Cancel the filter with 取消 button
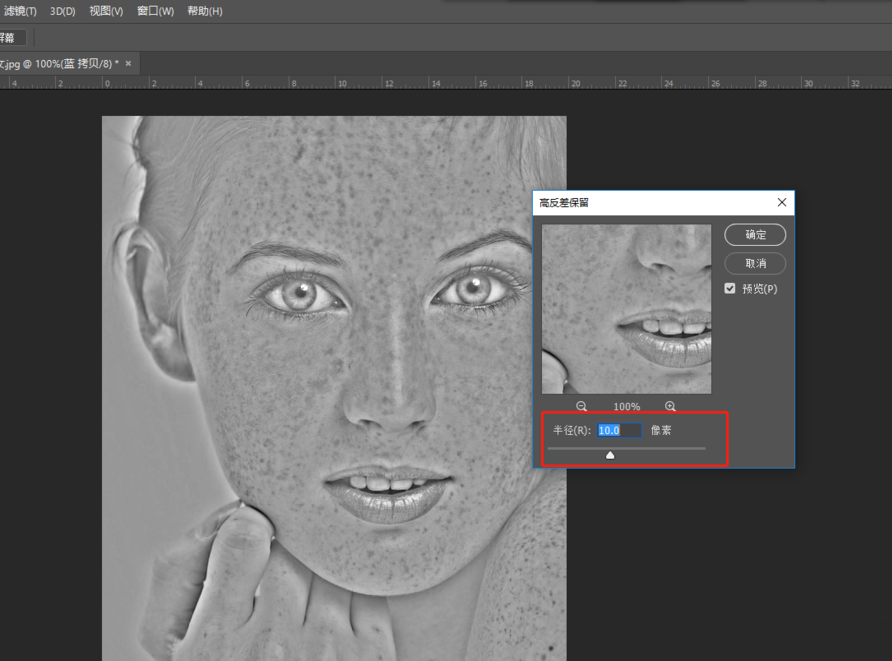892x661 pixels. pyautogui.click(x=755, y=264)
